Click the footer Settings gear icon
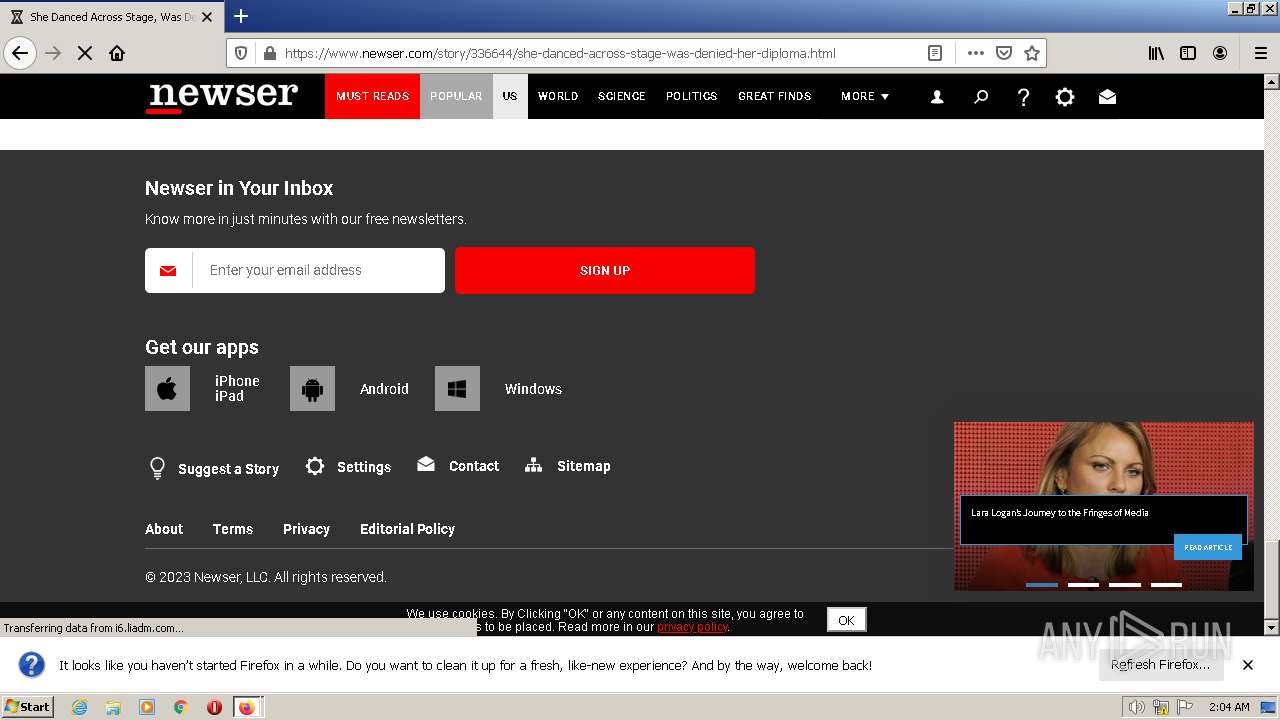Image resolution: width=1280 pixels, height=720 pixels. [315, 466]
